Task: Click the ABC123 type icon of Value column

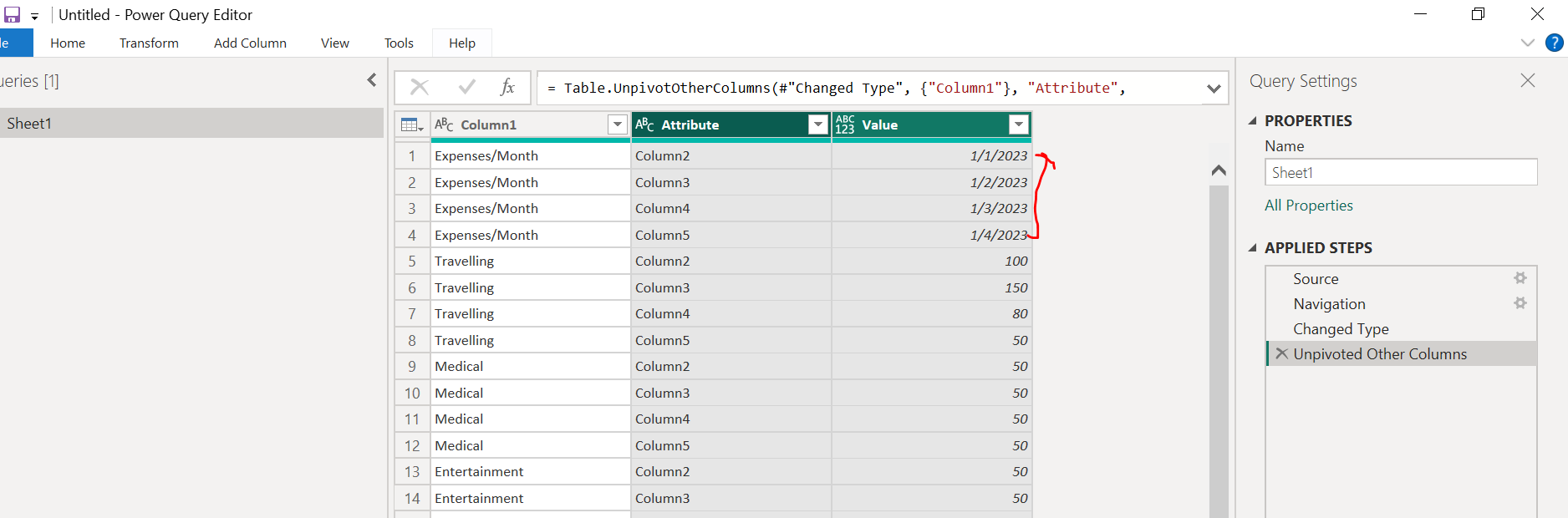Action: (x=845, y=124)
